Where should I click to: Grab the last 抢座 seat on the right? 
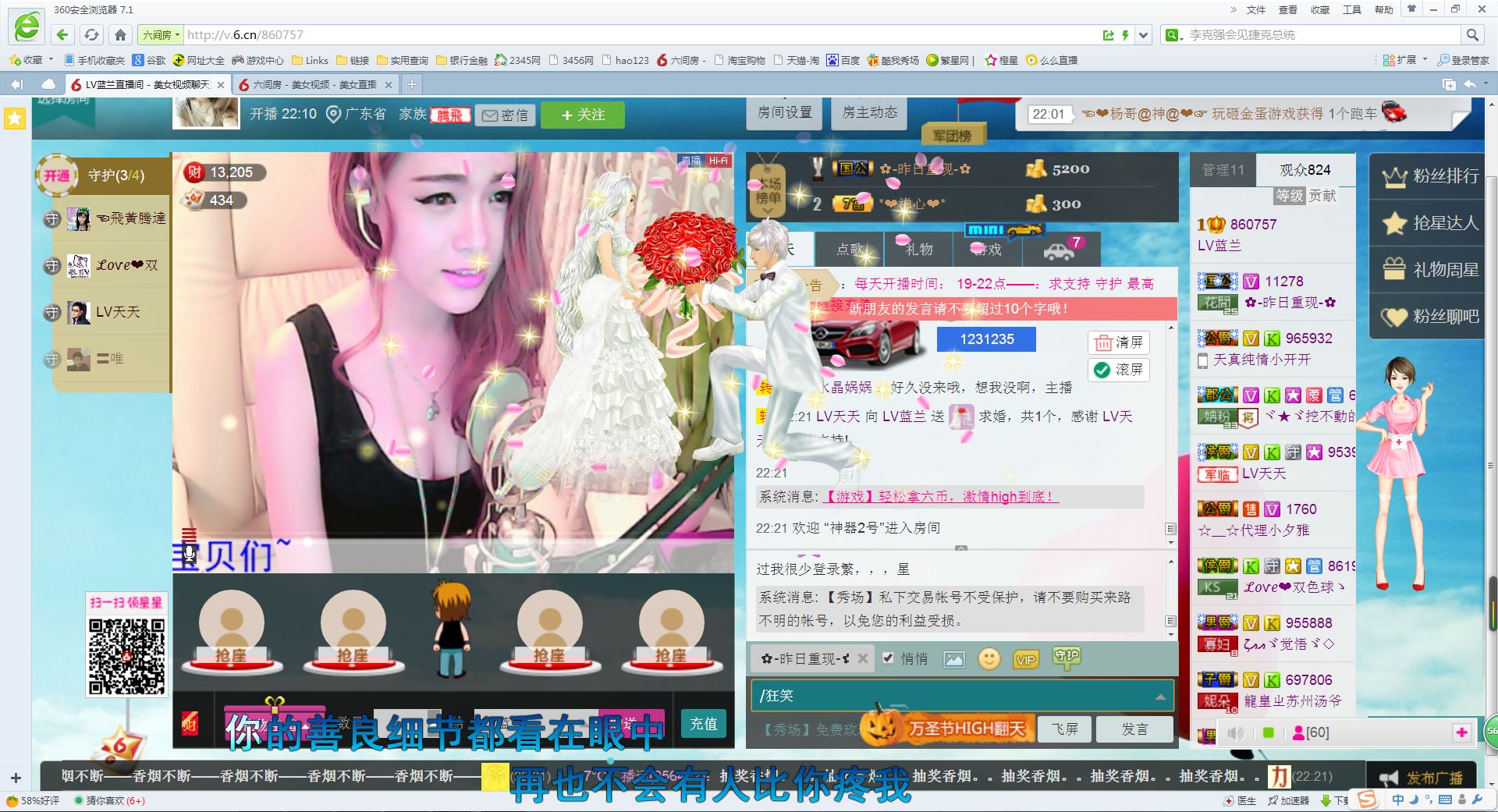click(671, 630)
